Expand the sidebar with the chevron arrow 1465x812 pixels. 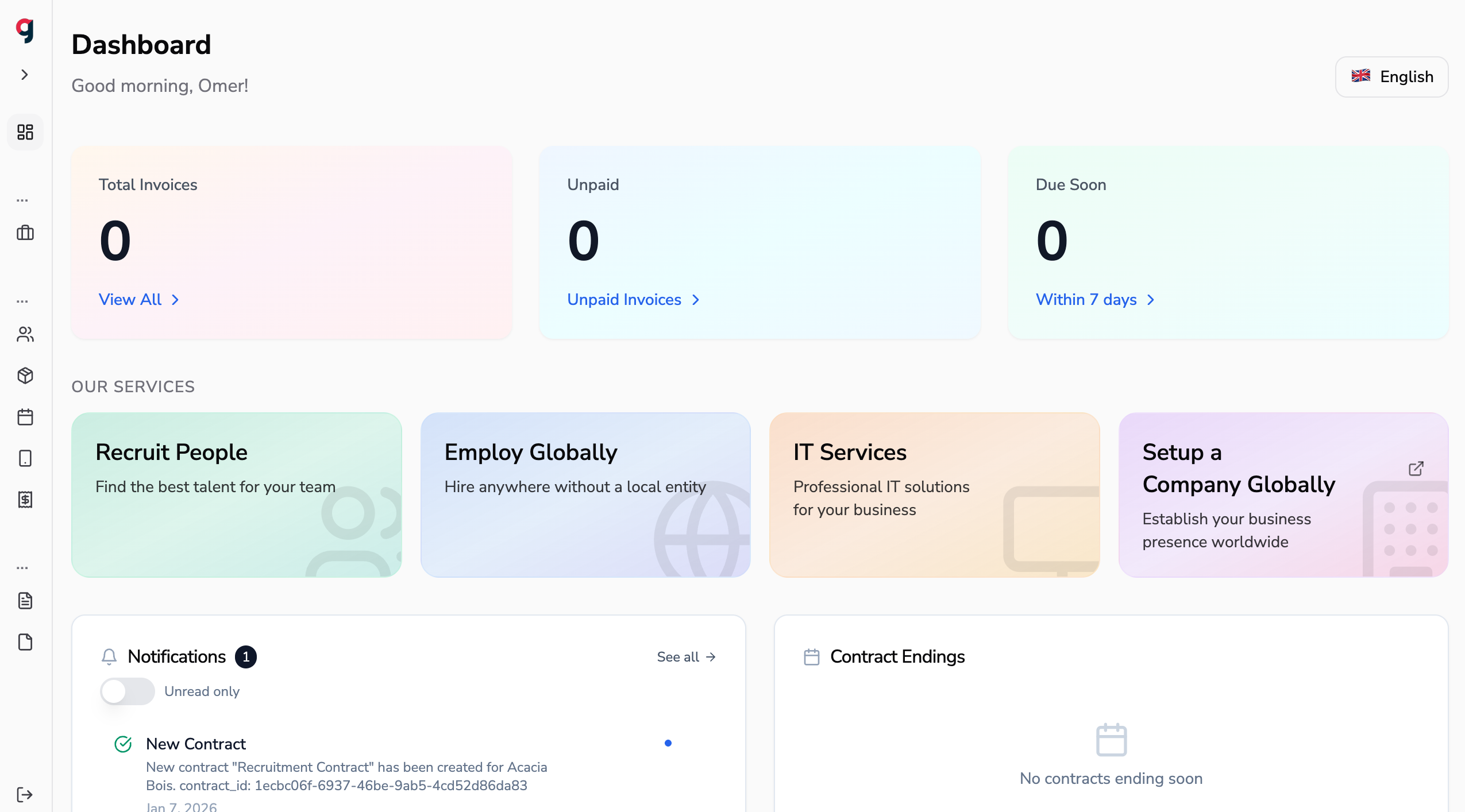[25, 75]
